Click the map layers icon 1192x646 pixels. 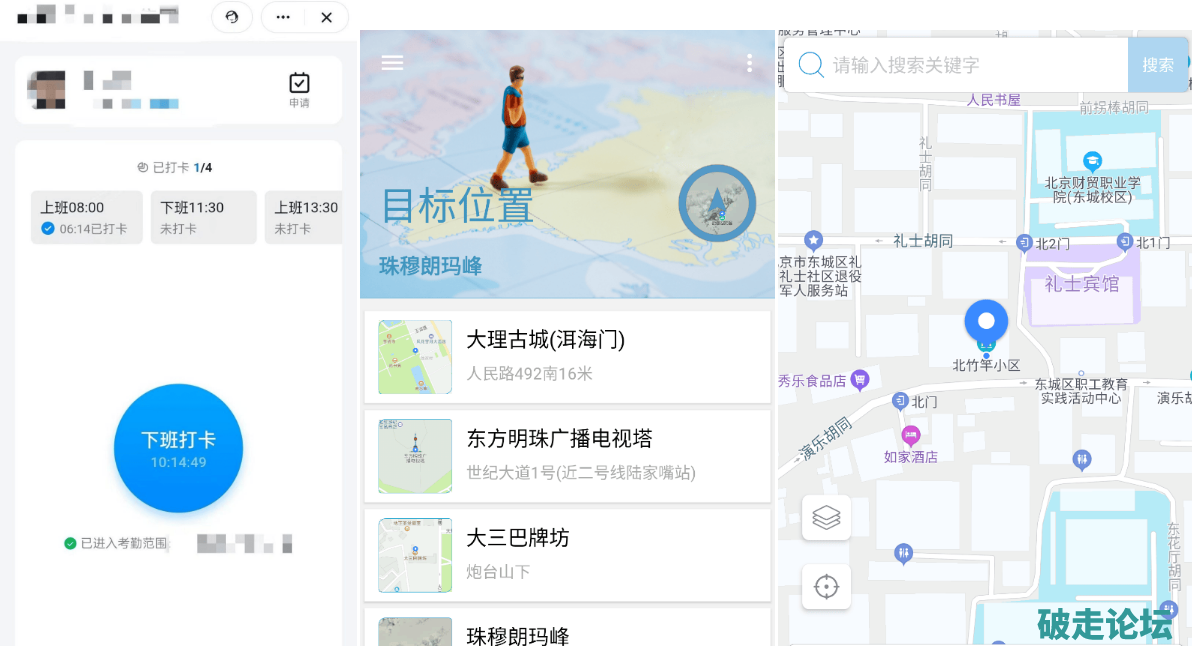click(x=826, y=518)
